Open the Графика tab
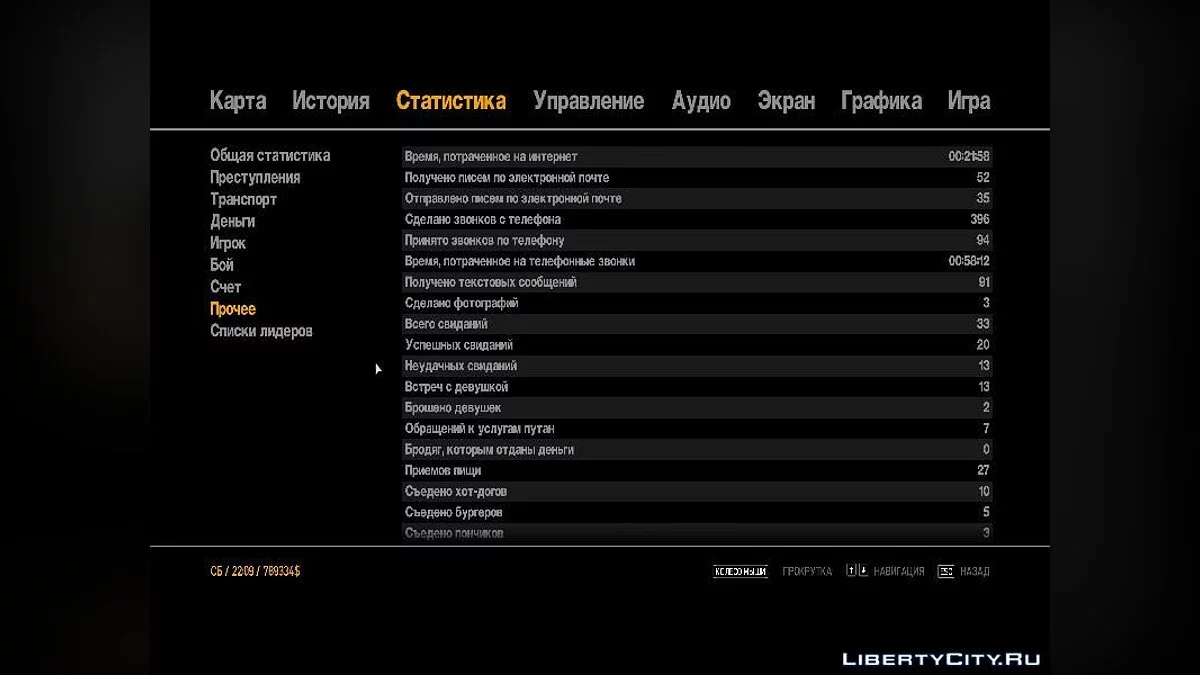Image resolution: width=1200 pixels, height=675 pixels. click(882, 101)
